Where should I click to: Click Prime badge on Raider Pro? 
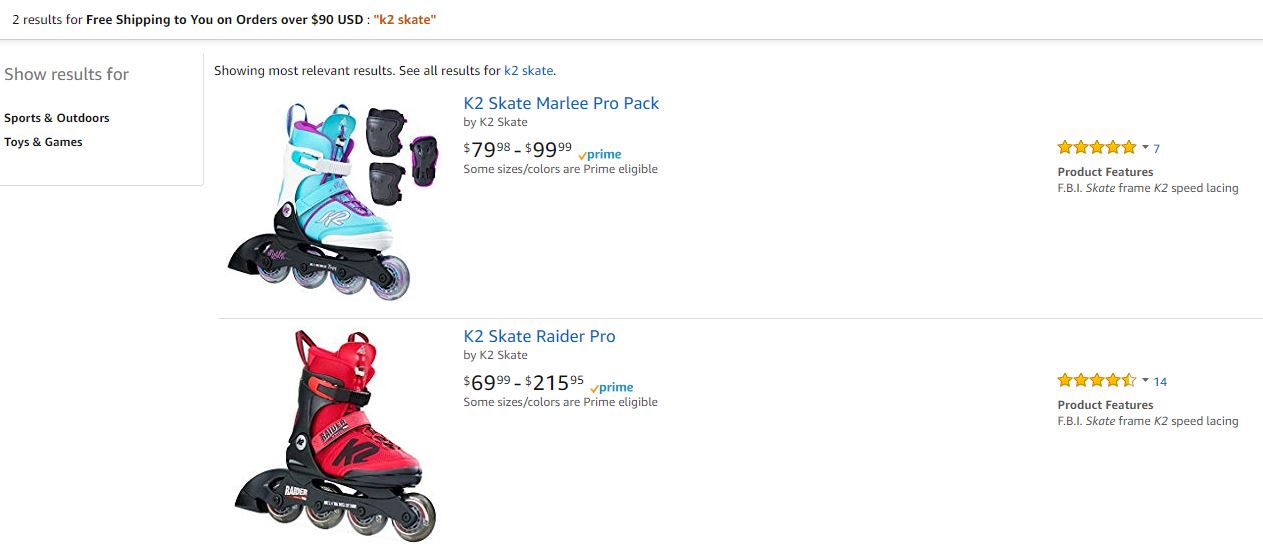[x=612, y=387]
